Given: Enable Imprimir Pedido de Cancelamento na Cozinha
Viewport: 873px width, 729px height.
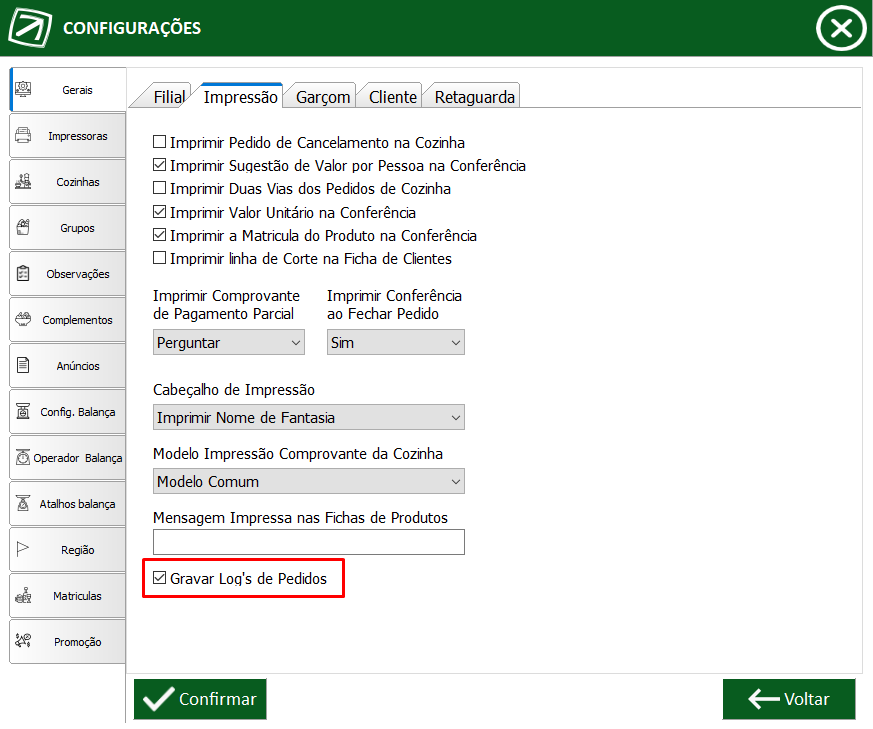Looking at the screenshot, I should pos(159,142).
